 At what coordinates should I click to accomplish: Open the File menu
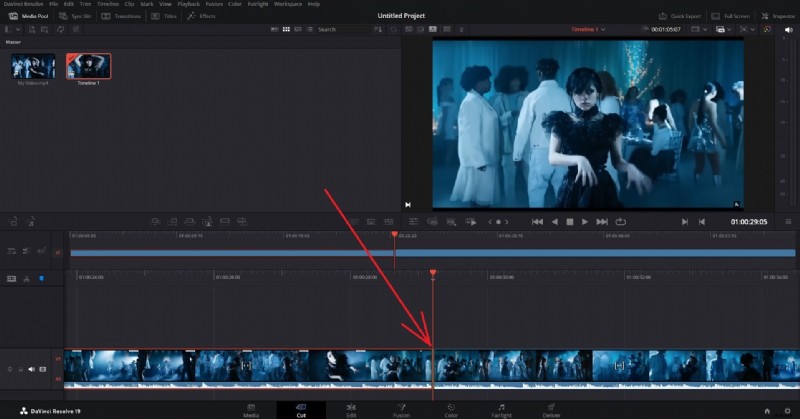54,4
